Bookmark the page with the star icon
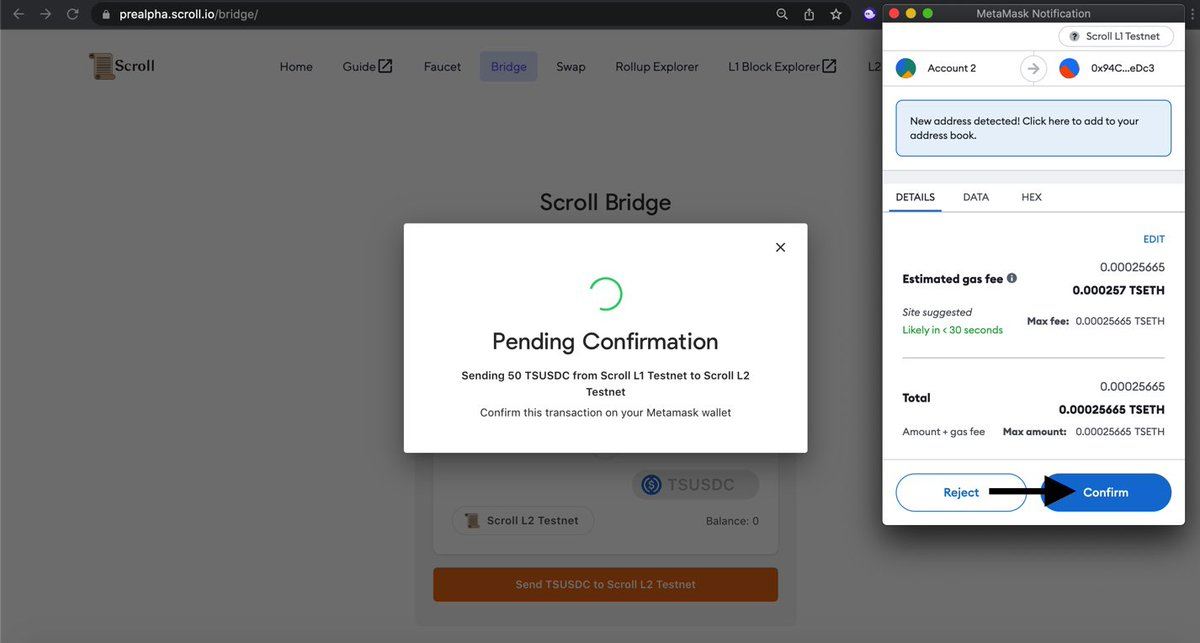Image resolution: width=1200 pixels, height=643 pixels. (836, 15)
